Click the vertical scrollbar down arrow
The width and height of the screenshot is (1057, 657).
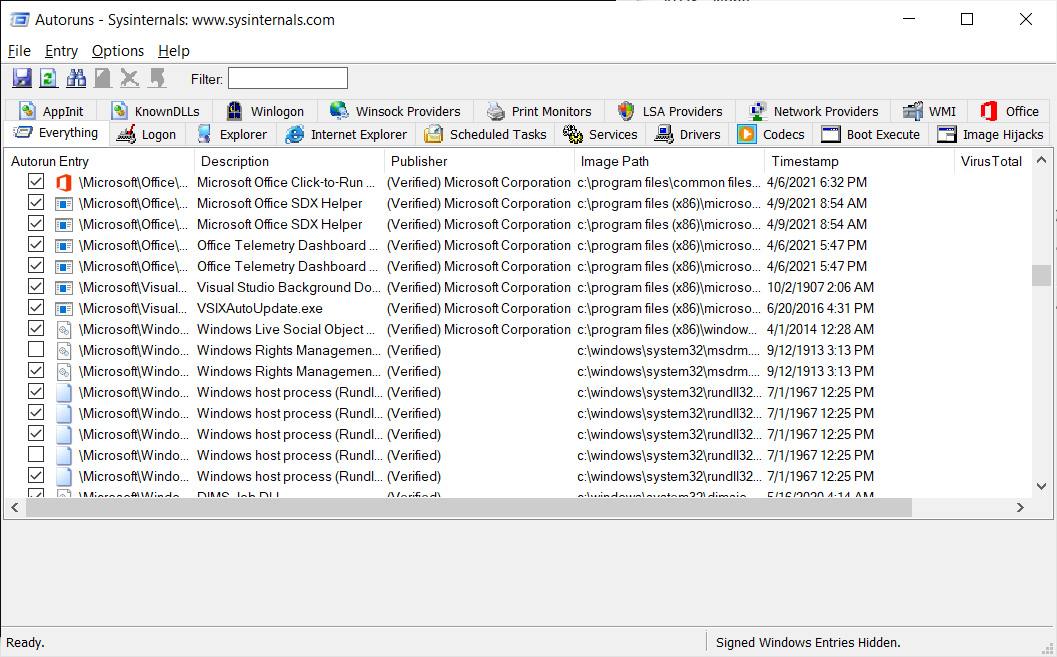coord(1041,487)
